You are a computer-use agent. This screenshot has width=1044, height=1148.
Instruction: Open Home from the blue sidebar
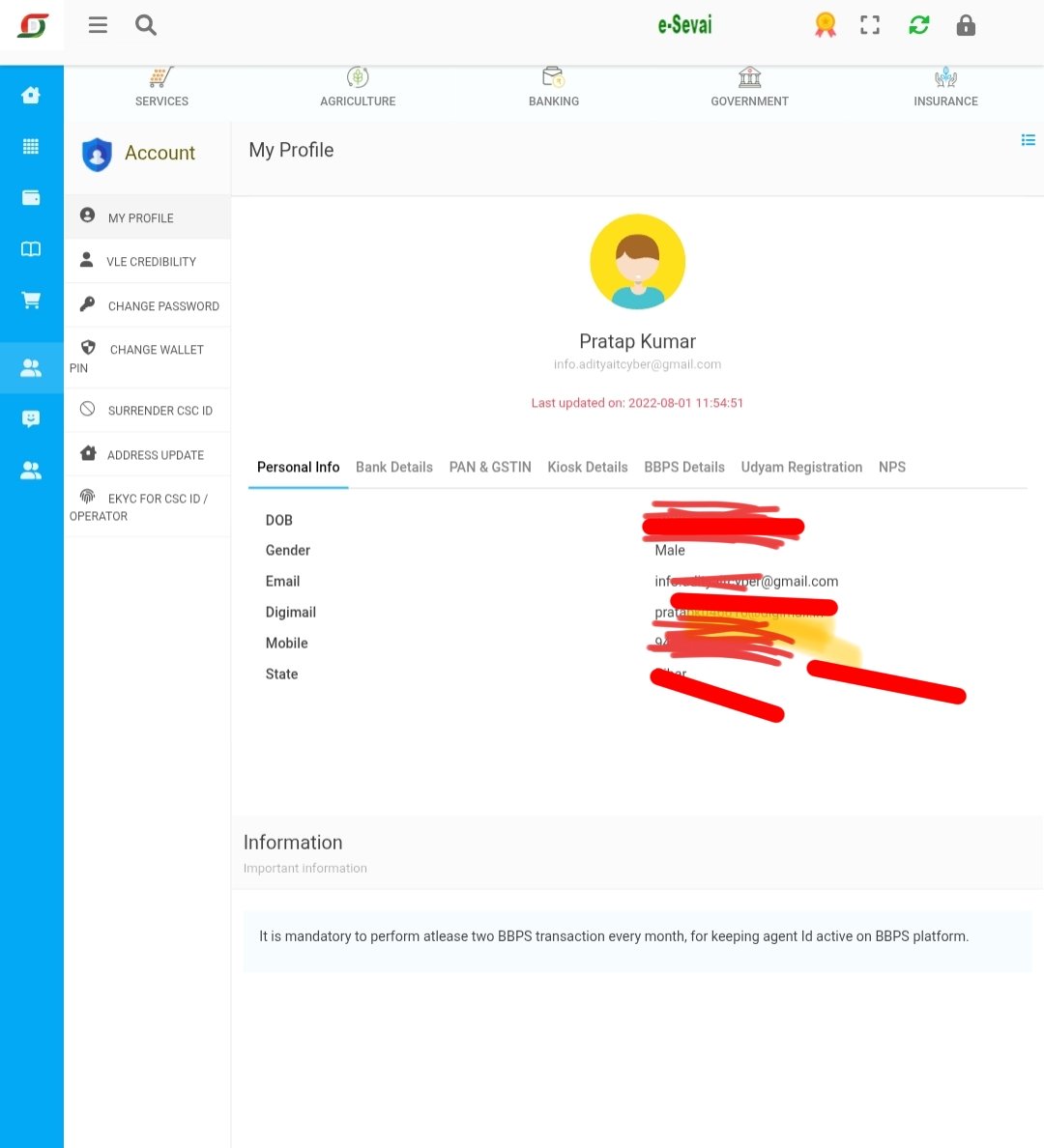[x=31, y=95]
